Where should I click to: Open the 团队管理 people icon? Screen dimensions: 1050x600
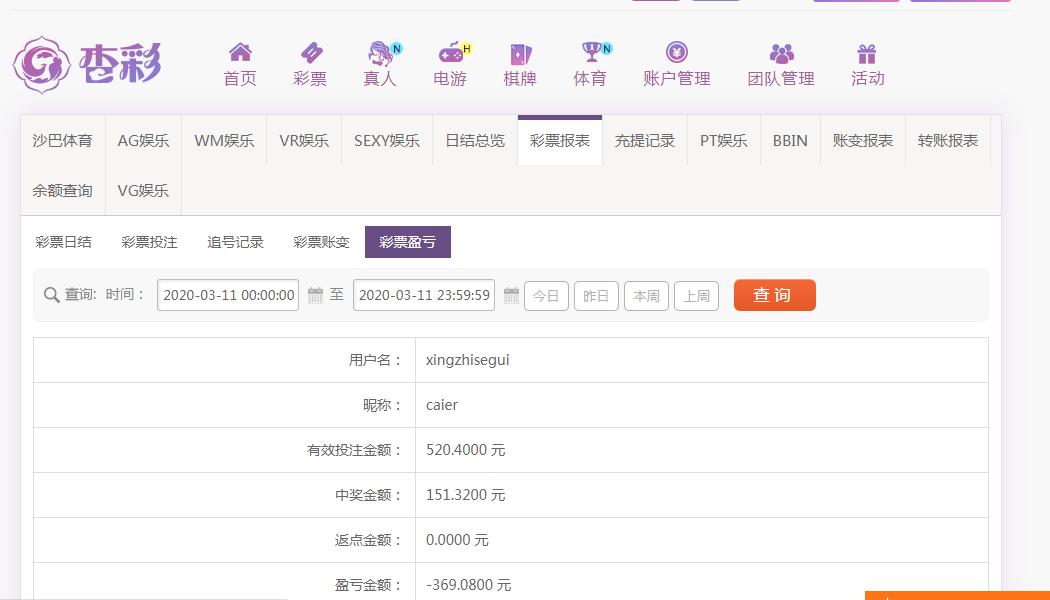click(781, 53)
